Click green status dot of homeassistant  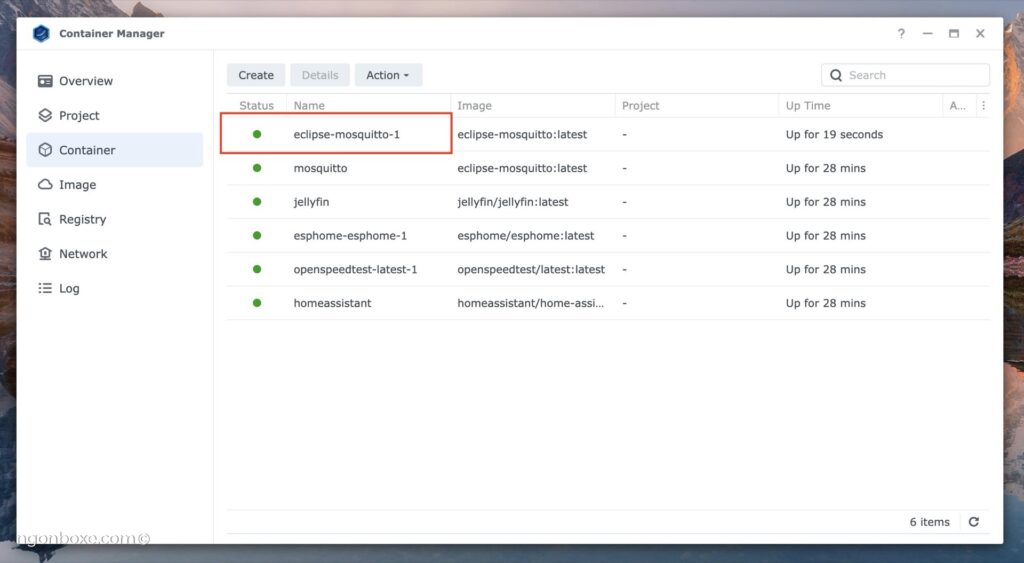pyautogui.click(x=257, y=303)
